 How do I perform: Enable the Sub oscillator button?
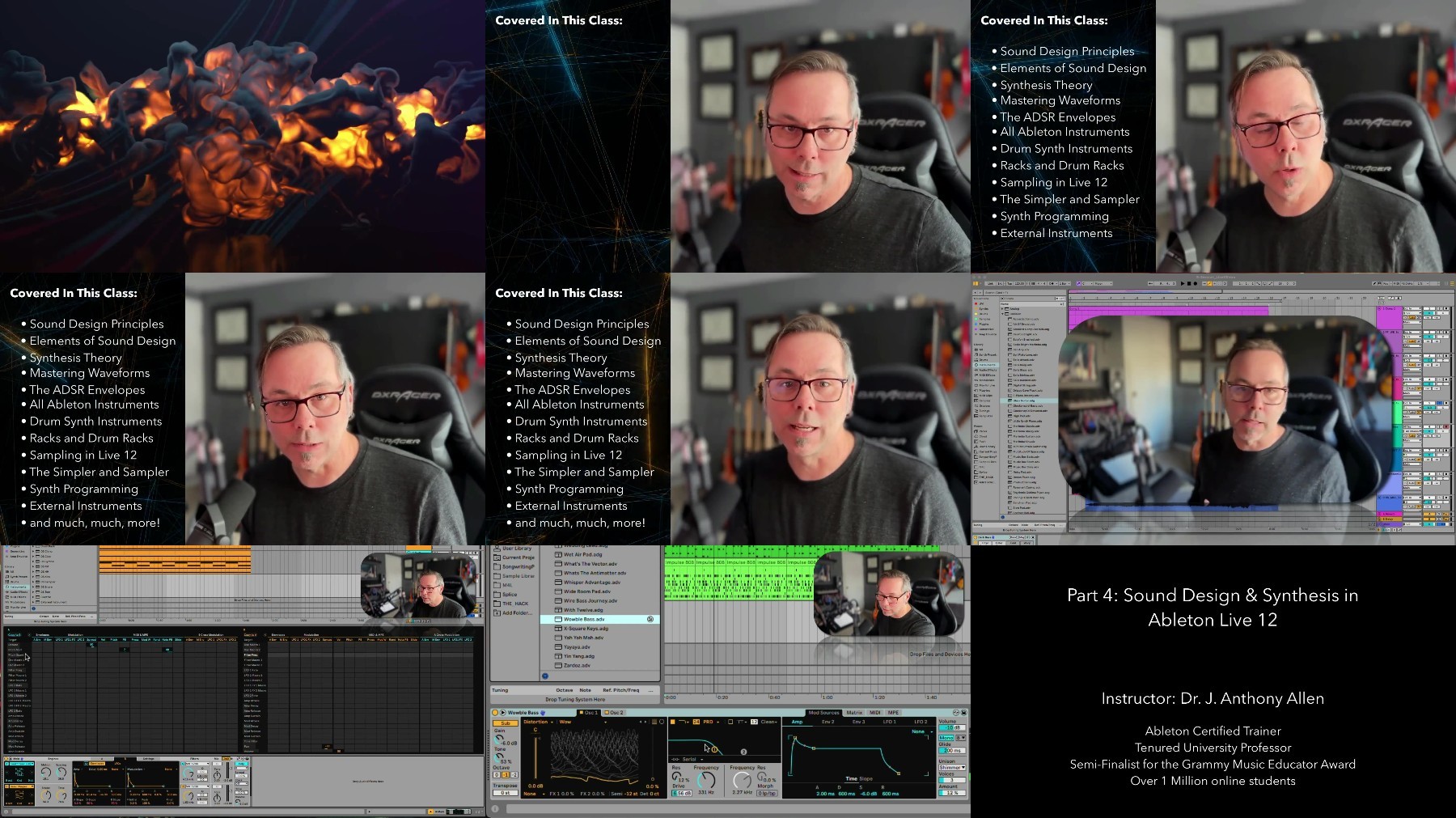tap(506, 723)
